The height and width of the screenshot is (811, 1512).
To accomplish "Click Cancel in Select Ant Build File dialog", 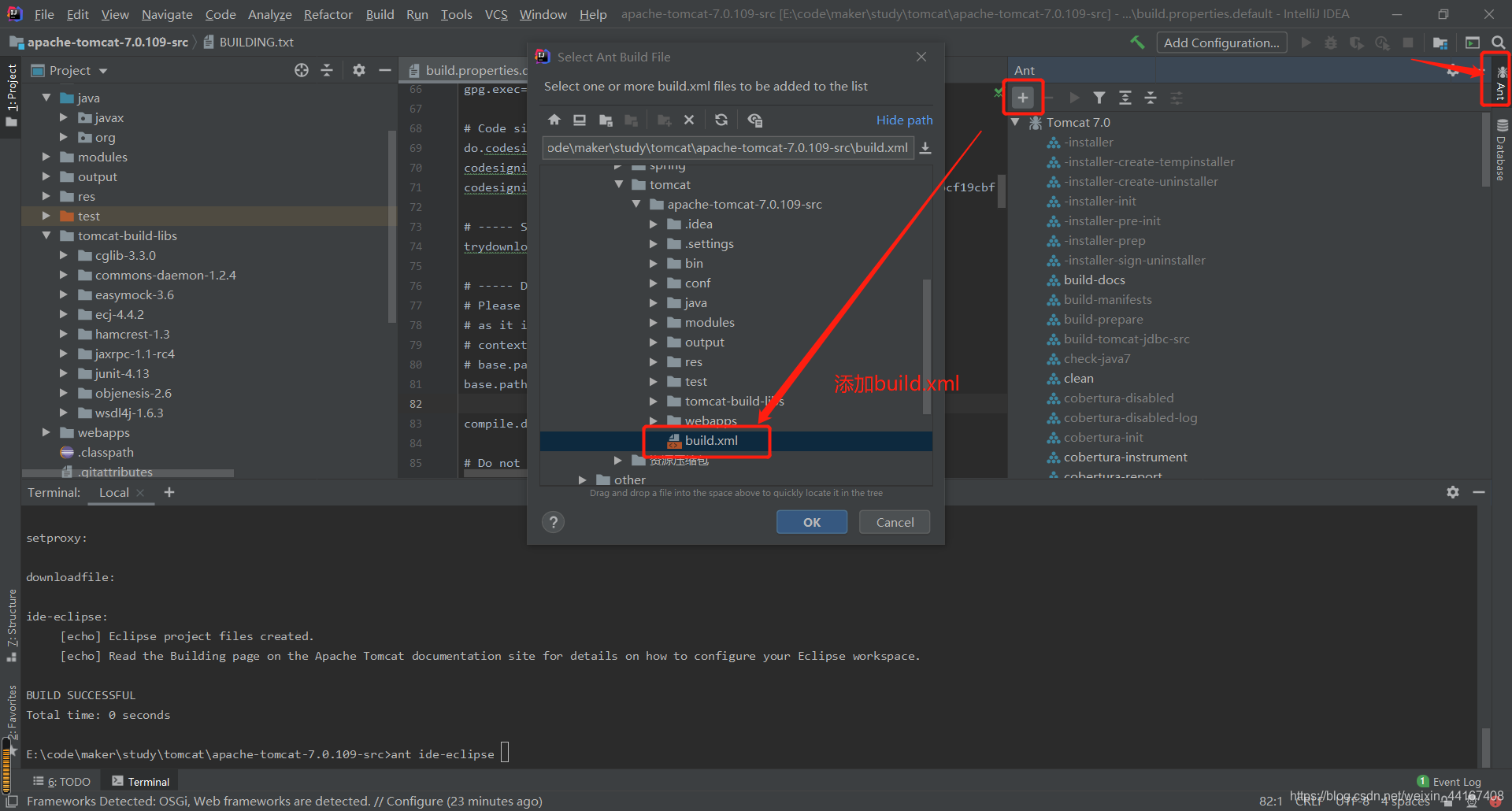I will [x=895, y=522].
